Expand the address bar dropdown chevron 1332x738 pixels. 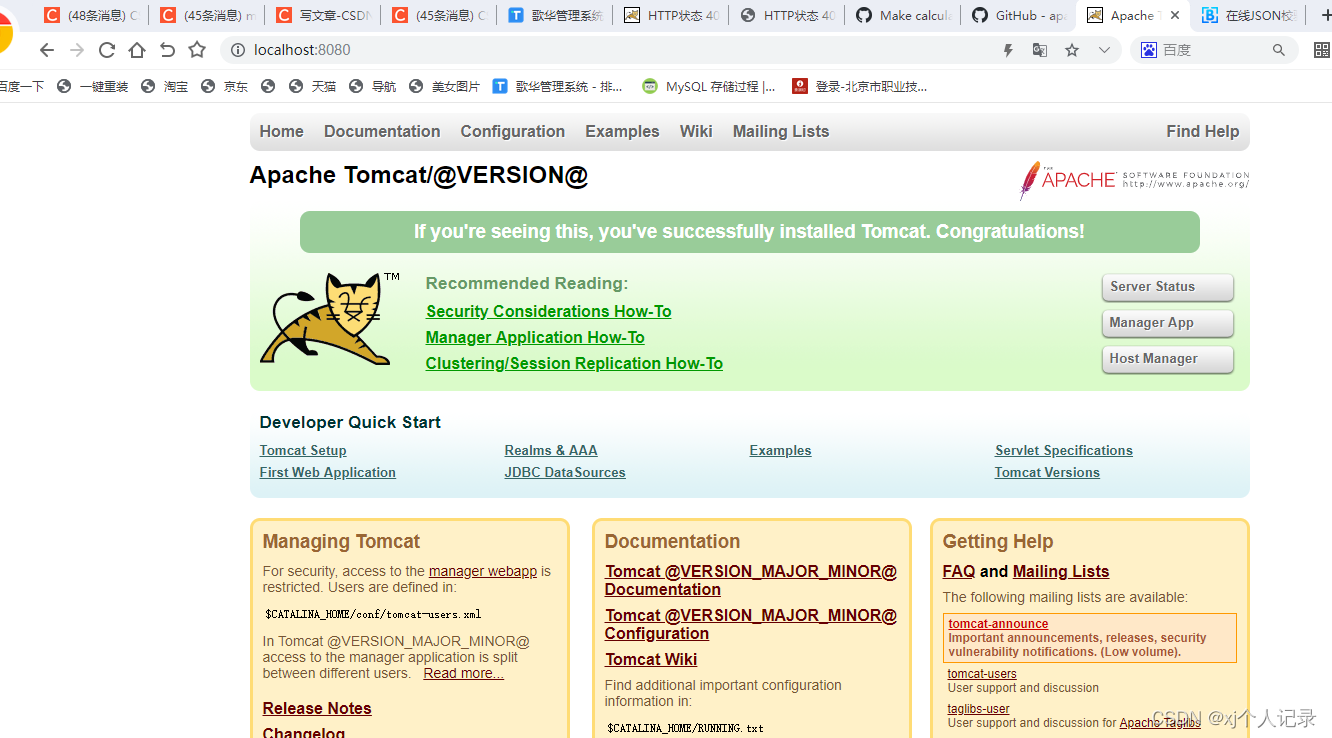1104,50
